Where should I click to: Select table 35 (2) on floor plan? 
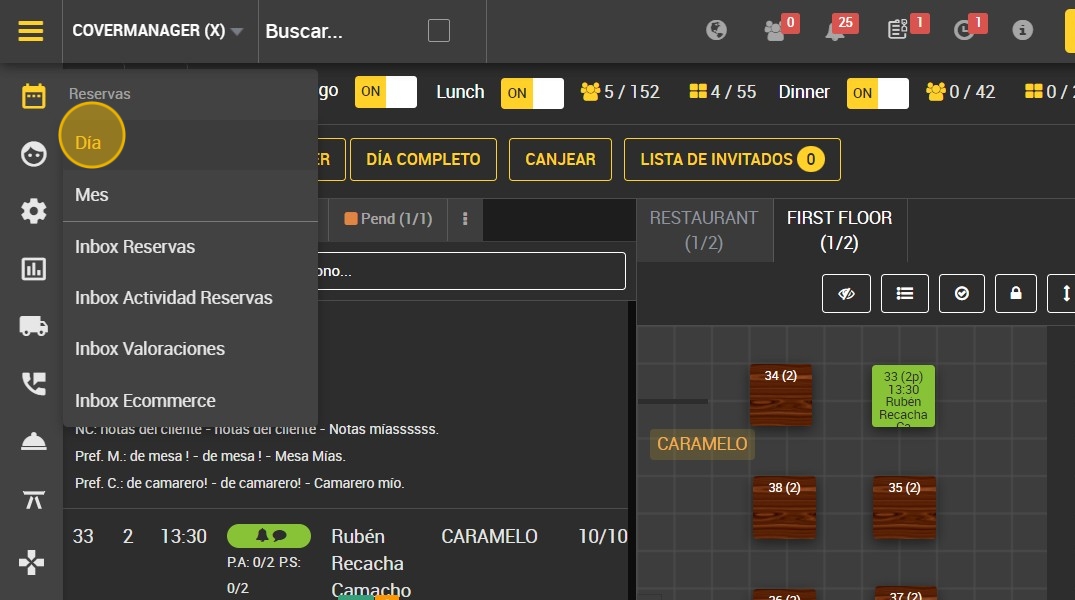click(x=904, y=507)
